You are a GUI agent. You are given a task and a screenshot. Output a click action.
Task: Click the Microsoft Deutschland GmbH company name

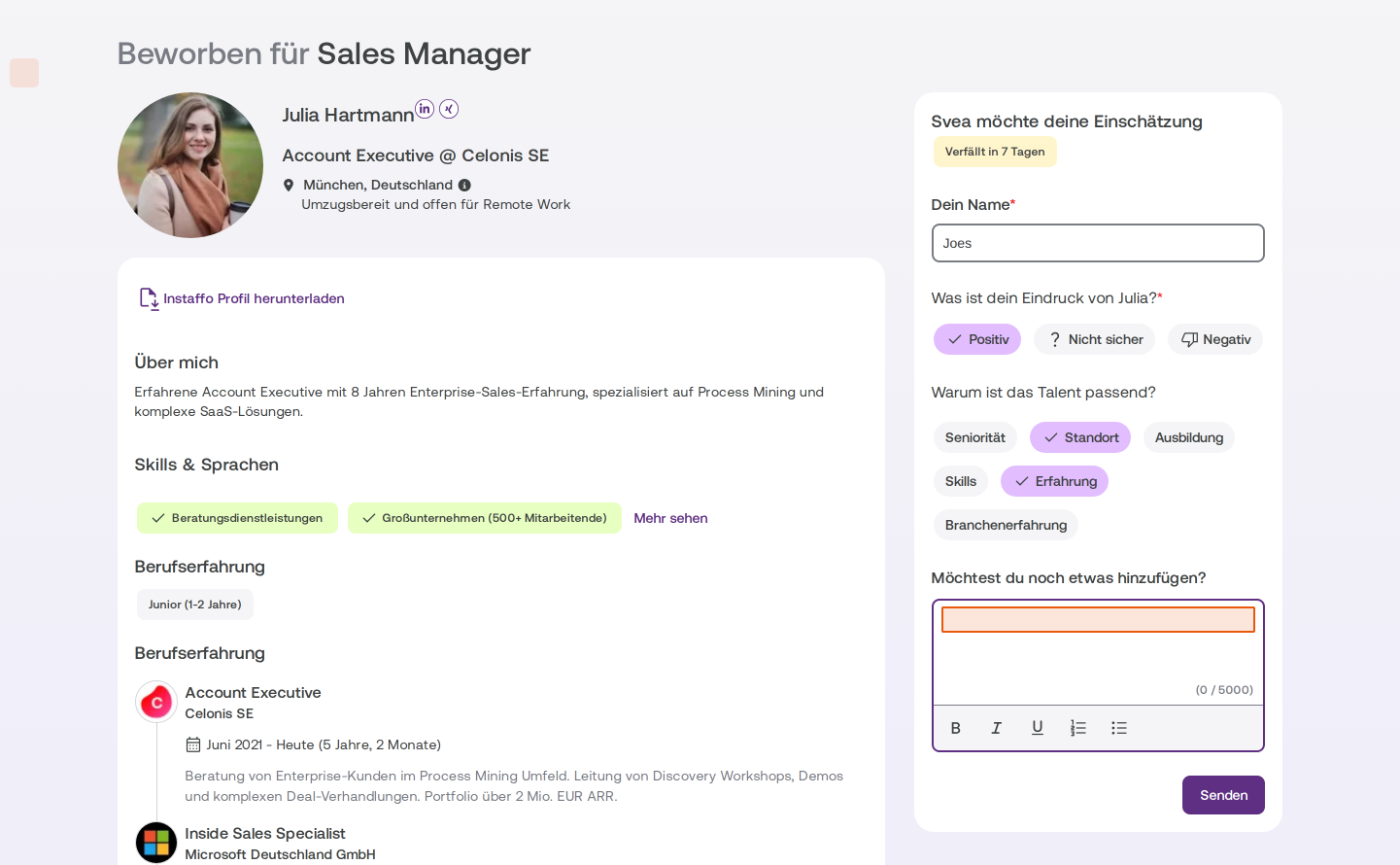click(x=281, y=855)
